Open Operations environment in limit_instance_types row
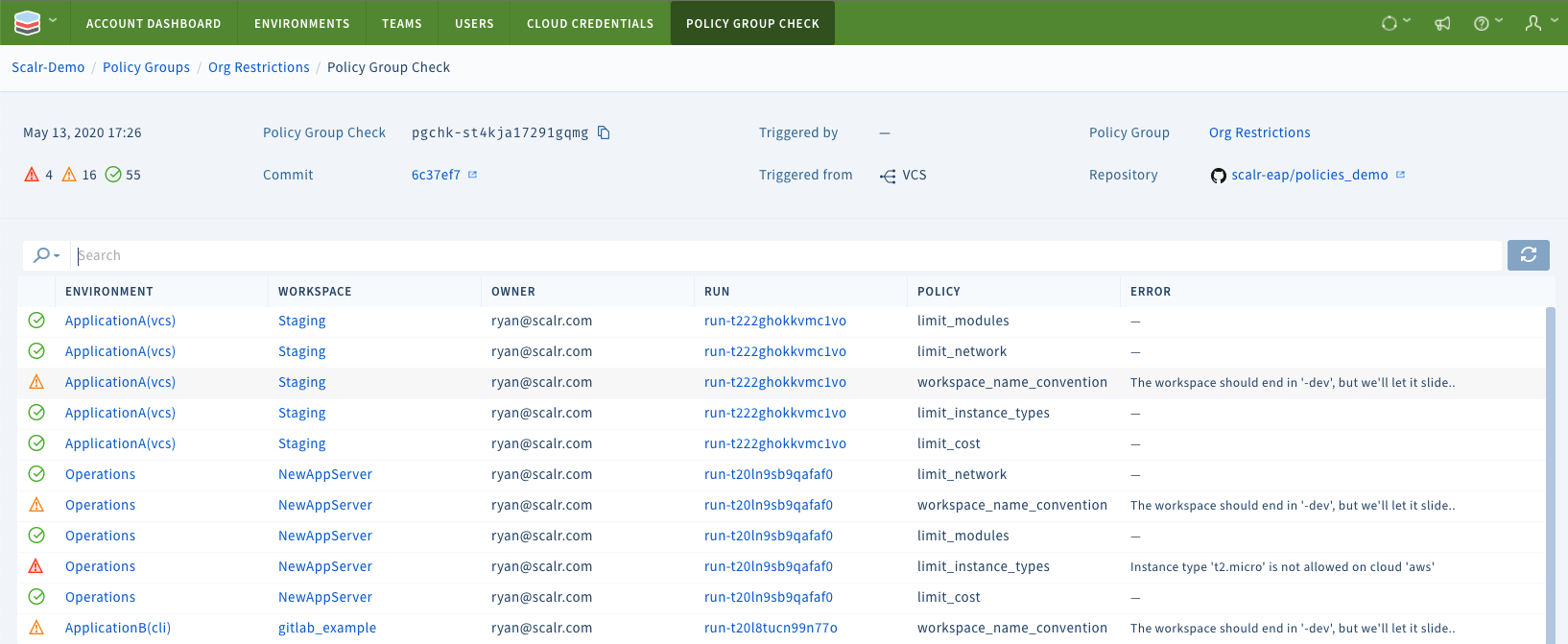This screenshot has width=1568, height=644. (100, 566)
